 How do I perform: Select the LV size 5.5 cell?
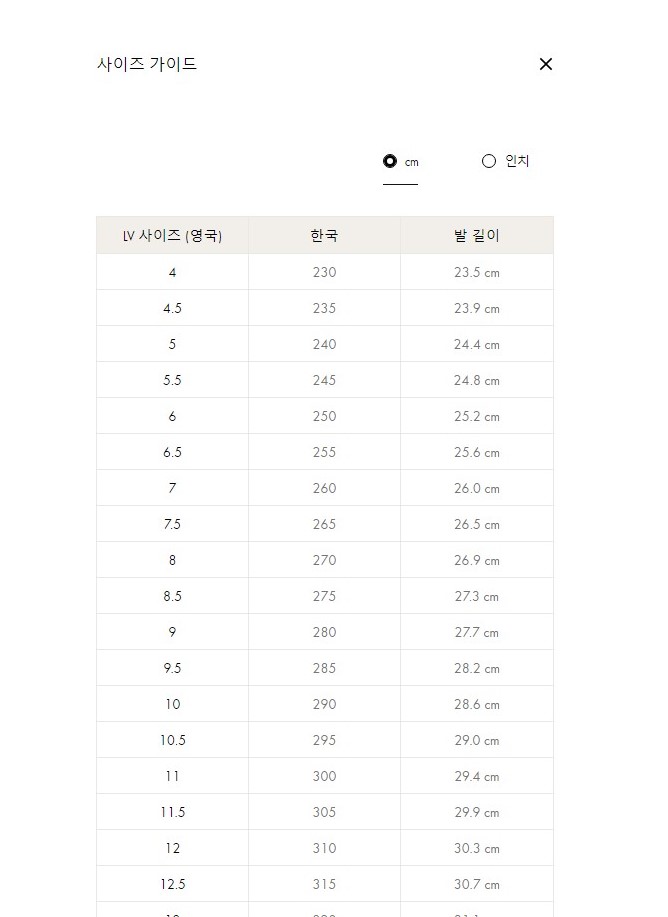coord(172,380)
